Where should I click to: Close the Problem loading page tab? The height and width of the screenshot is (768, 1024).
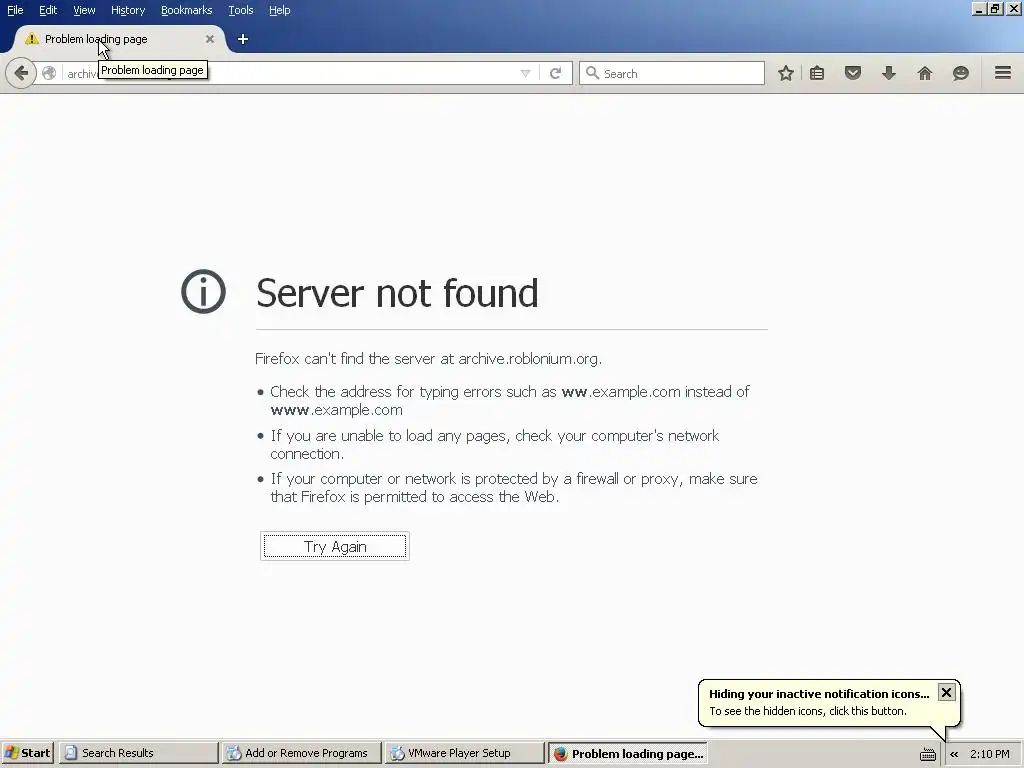pyautogui.click(x=210, y=39)
